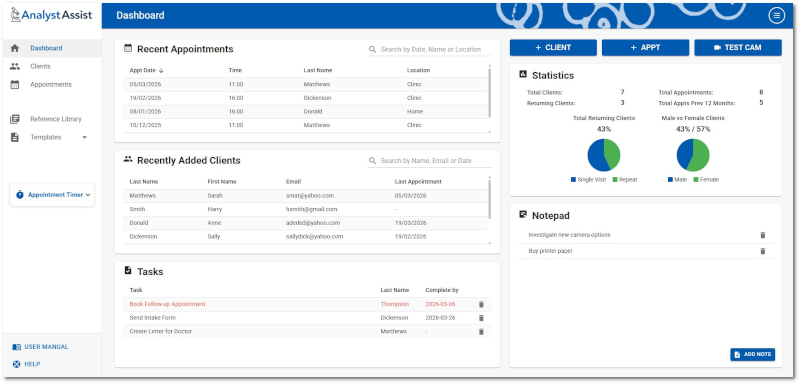This screenshot has height=384, width=800.
Task: Click the Appointment Timer stopwatch icon
Action: click(x=19, y=195)
